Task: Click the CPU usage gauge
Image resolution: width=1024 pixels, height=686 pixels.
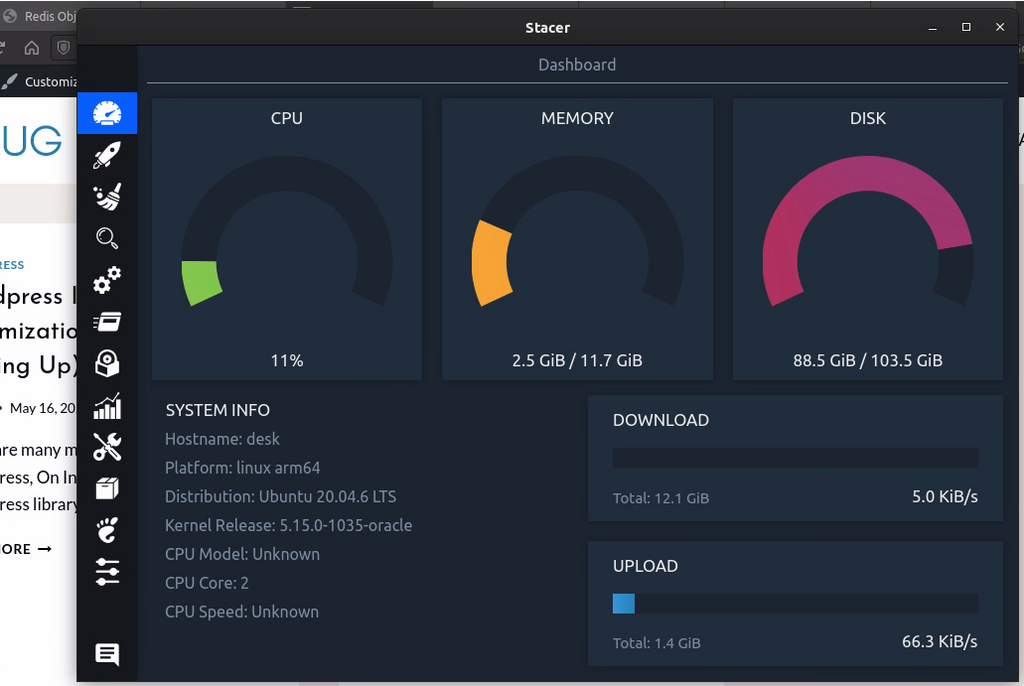Action: click(x=287, y=233)
